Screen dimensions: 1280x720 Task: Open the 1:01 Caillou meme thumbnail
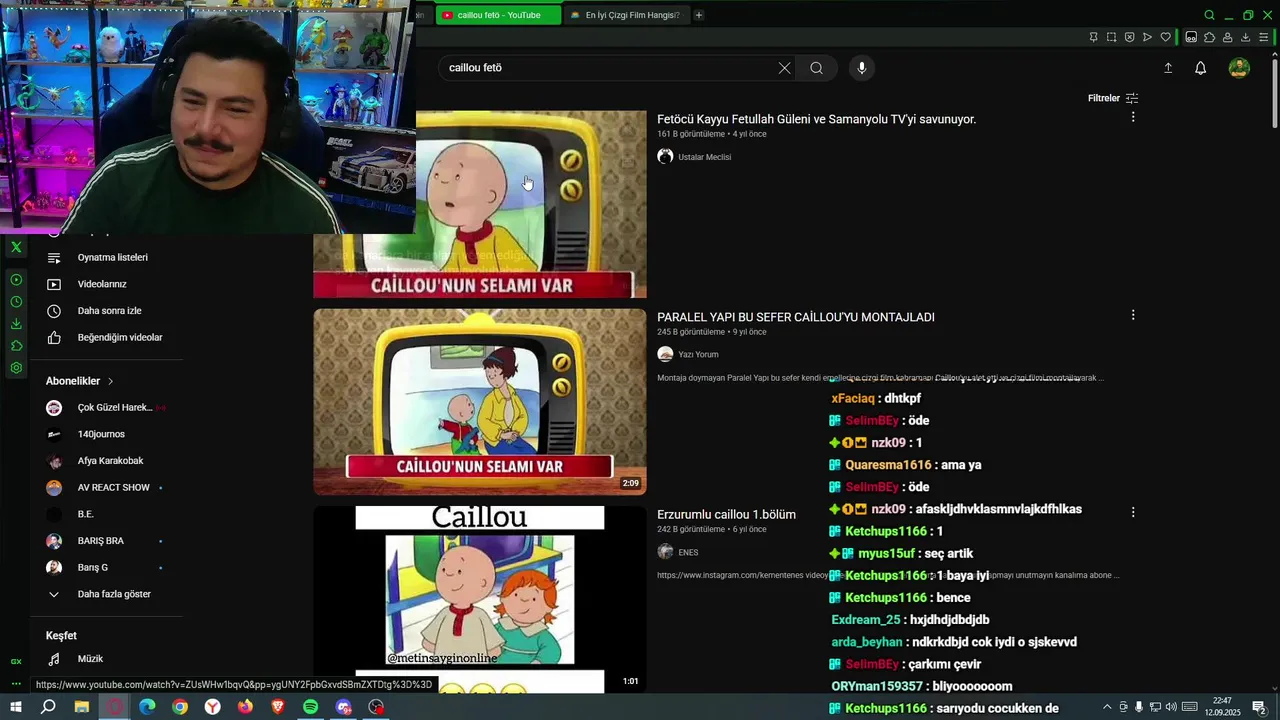pyautogui.click(x=480, y=598)
